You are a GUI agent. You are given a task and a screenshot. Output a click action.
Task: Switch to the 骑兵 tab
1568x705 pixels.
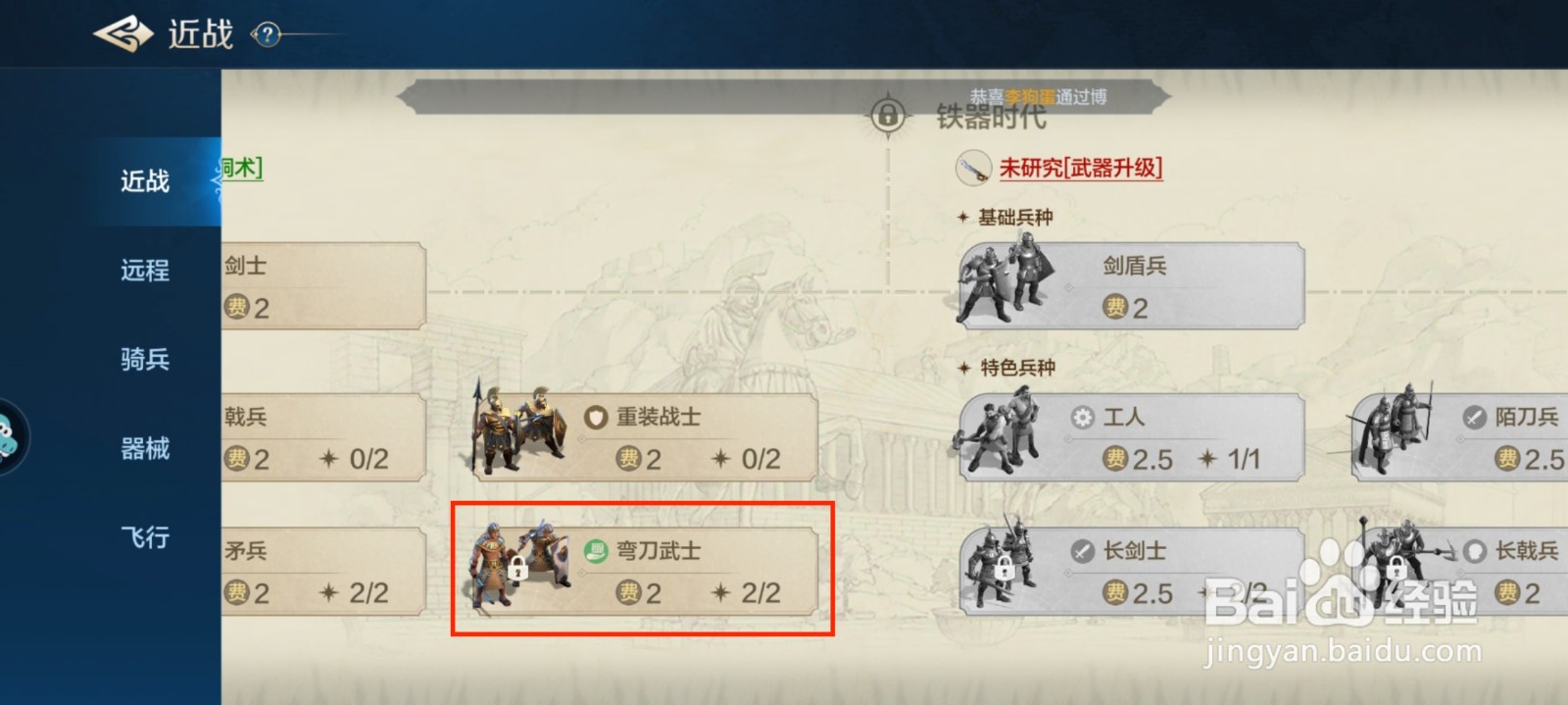pos(145,360)
